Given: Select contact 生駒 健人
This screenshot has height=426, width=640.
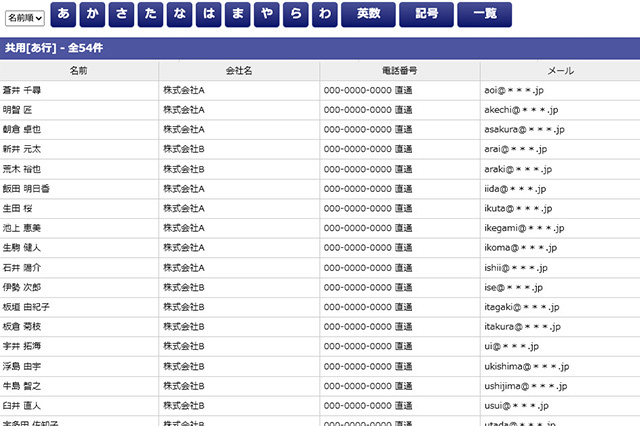Looking at the screenshot, I should click(x=22, y=247).
